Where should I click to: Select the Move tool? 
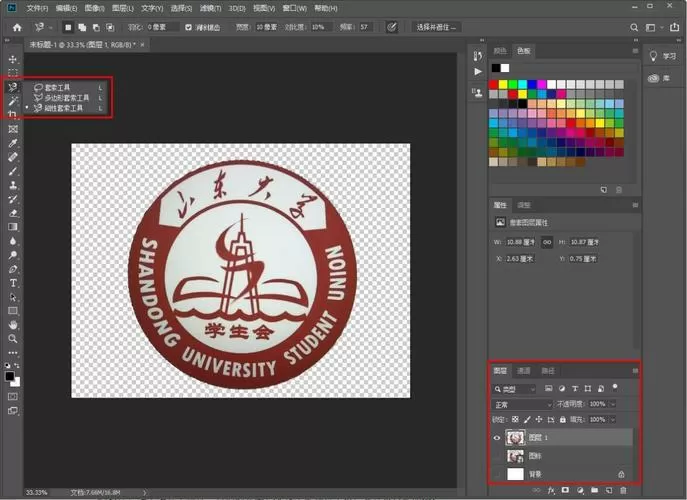[13, 59]
